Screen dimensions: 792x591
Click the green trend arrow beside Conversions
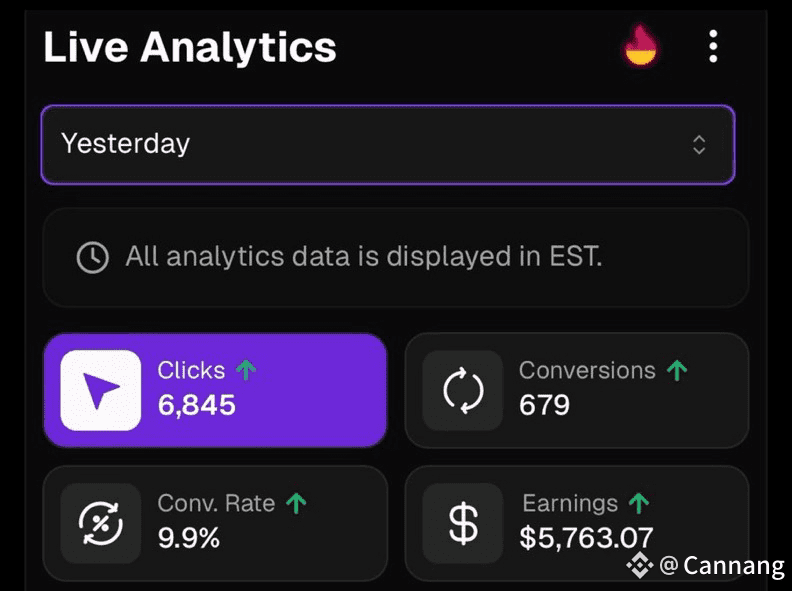click(677, 370)
